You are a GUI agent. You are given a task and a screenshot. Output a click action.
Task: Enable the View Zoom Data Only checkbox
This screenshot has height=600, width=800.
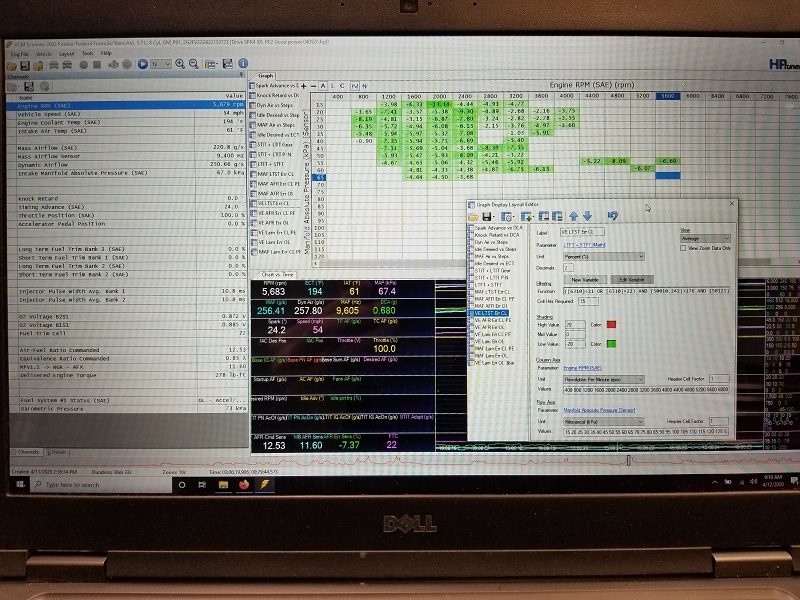[x=683, y=248]
